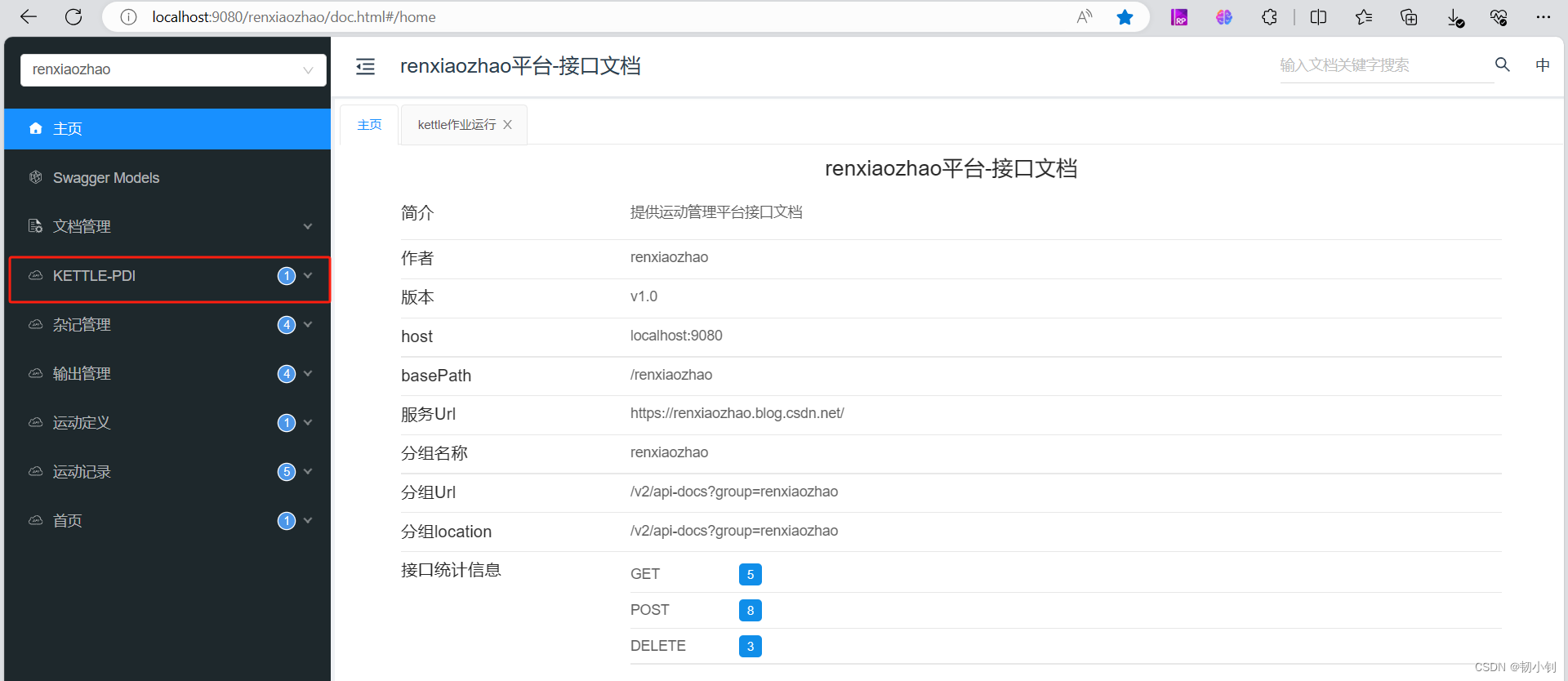Click the Swagger Models cube icon

click(x=36, y=177)
